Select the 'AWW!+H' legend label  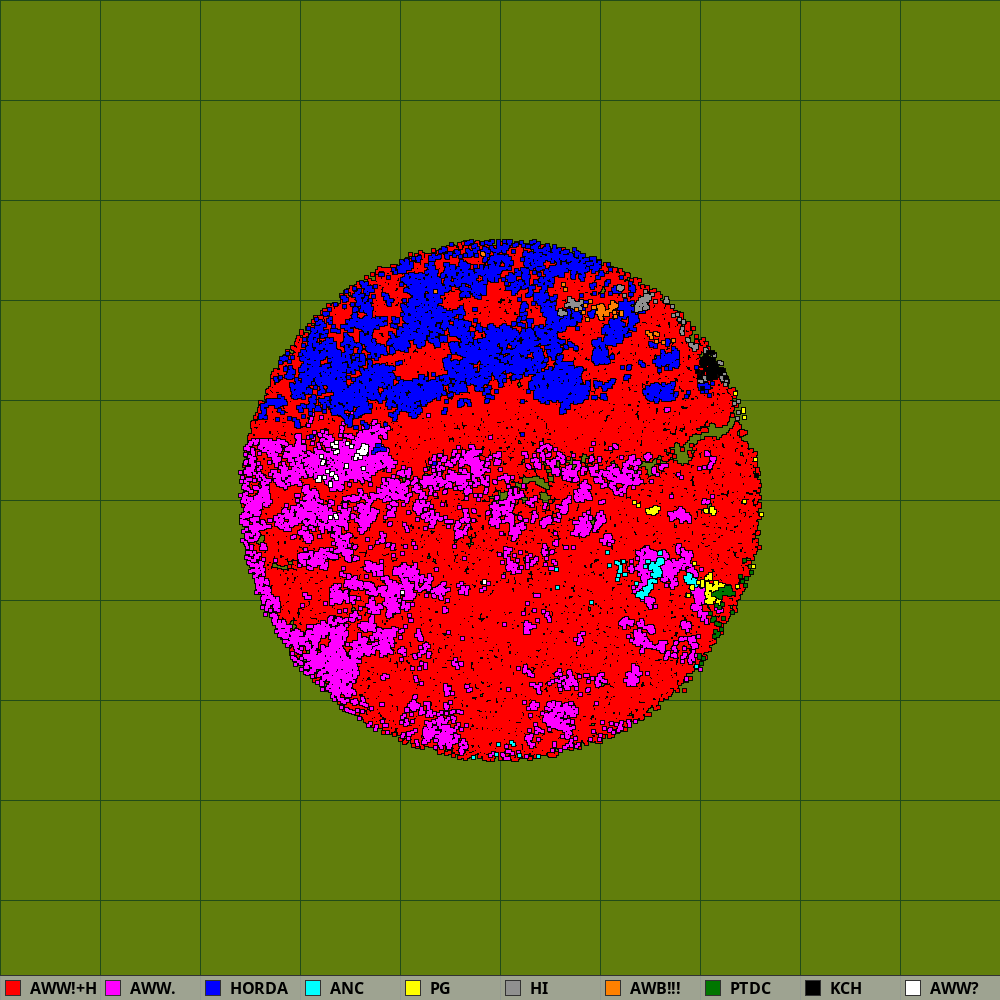[x=63, y=988]
